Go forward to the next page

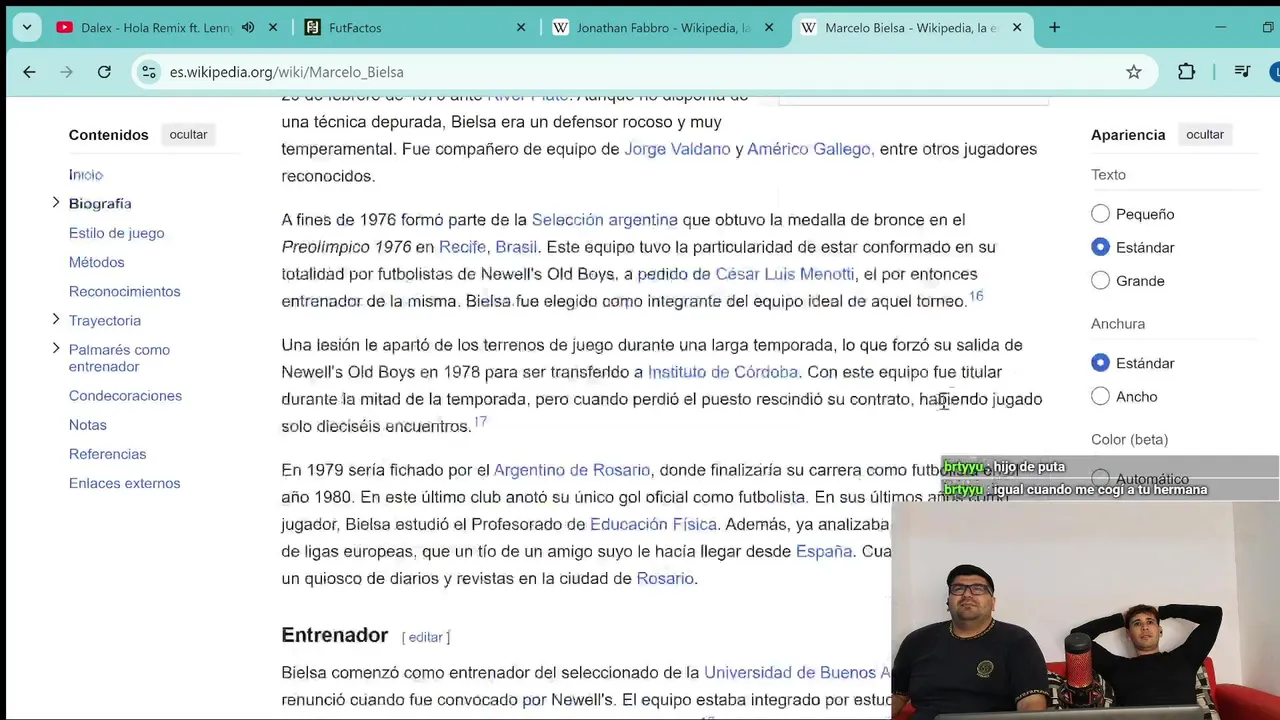pos(66,72)
